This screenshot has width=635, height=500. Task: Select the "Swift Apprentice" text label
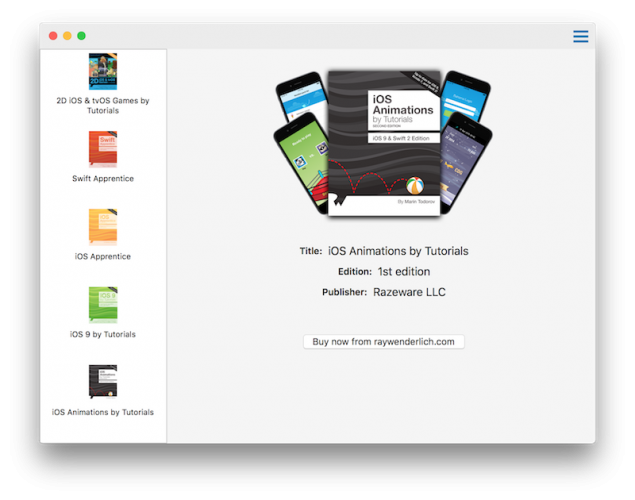tap(102, 179)
